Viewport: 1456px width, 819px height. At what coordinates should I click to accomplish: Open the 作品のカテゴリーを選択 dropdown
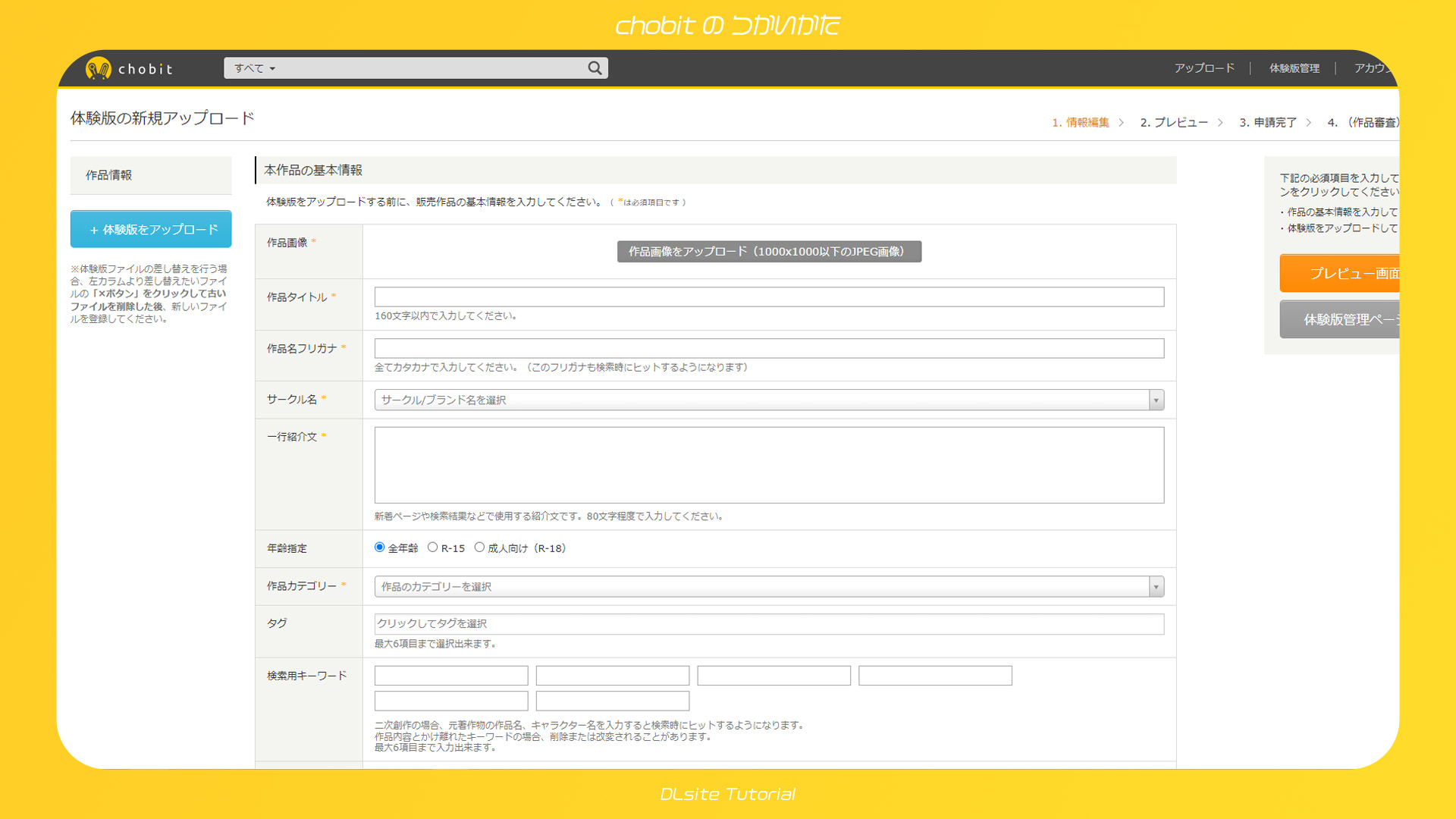pyautogui.click(x=769, y=586)
